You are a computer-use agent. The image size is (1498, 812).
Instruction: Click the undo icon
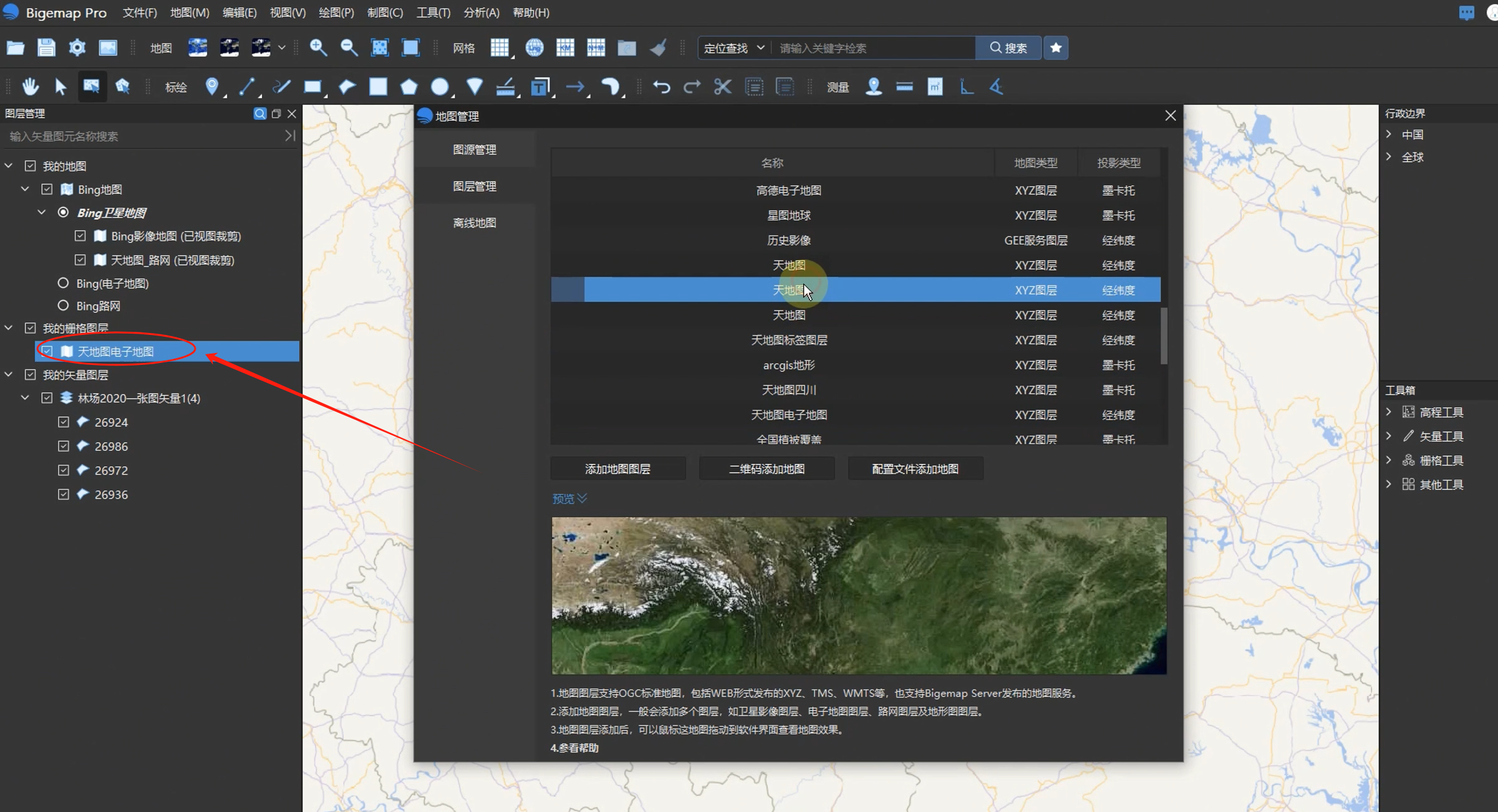coord(662,87)
